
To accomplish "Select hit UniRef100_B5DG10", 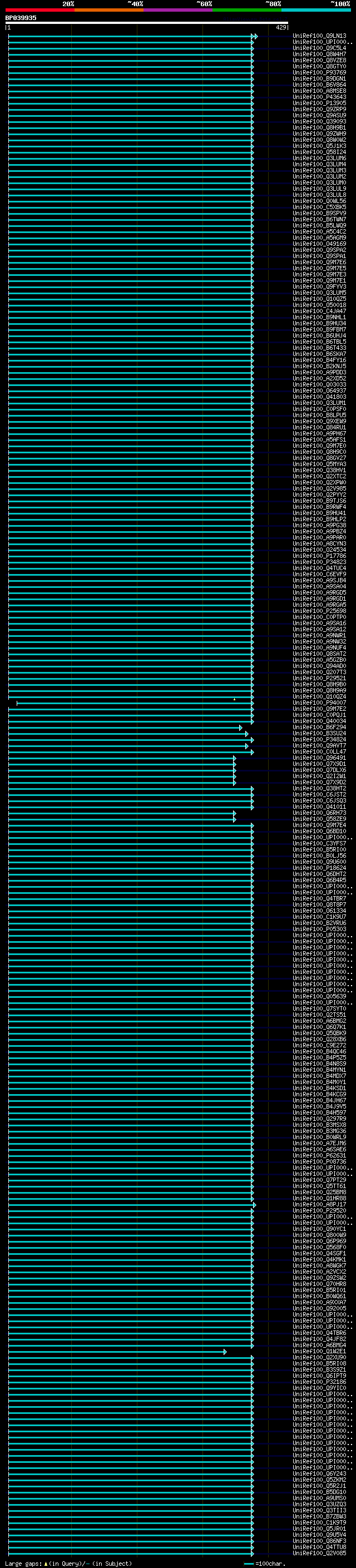I will tap(319, 1492).
